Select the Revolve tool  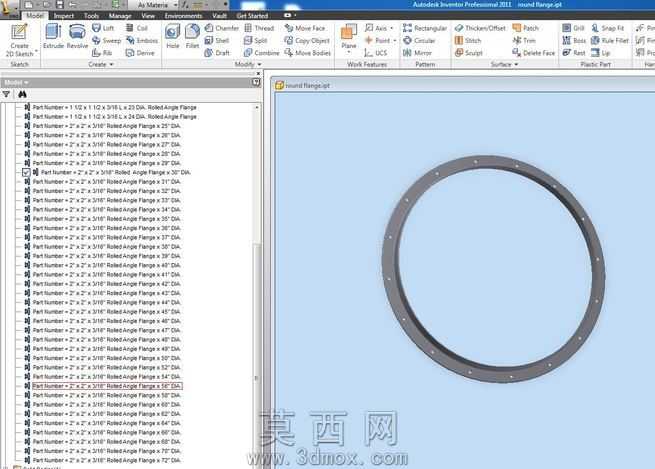click(x=77, y=37)
